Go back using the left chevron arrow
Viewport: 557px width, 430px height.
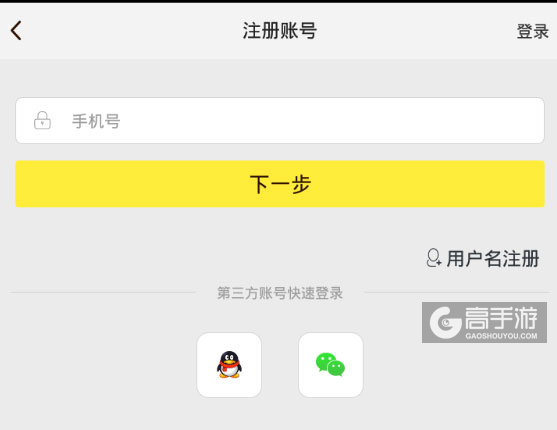click(16, 31)
